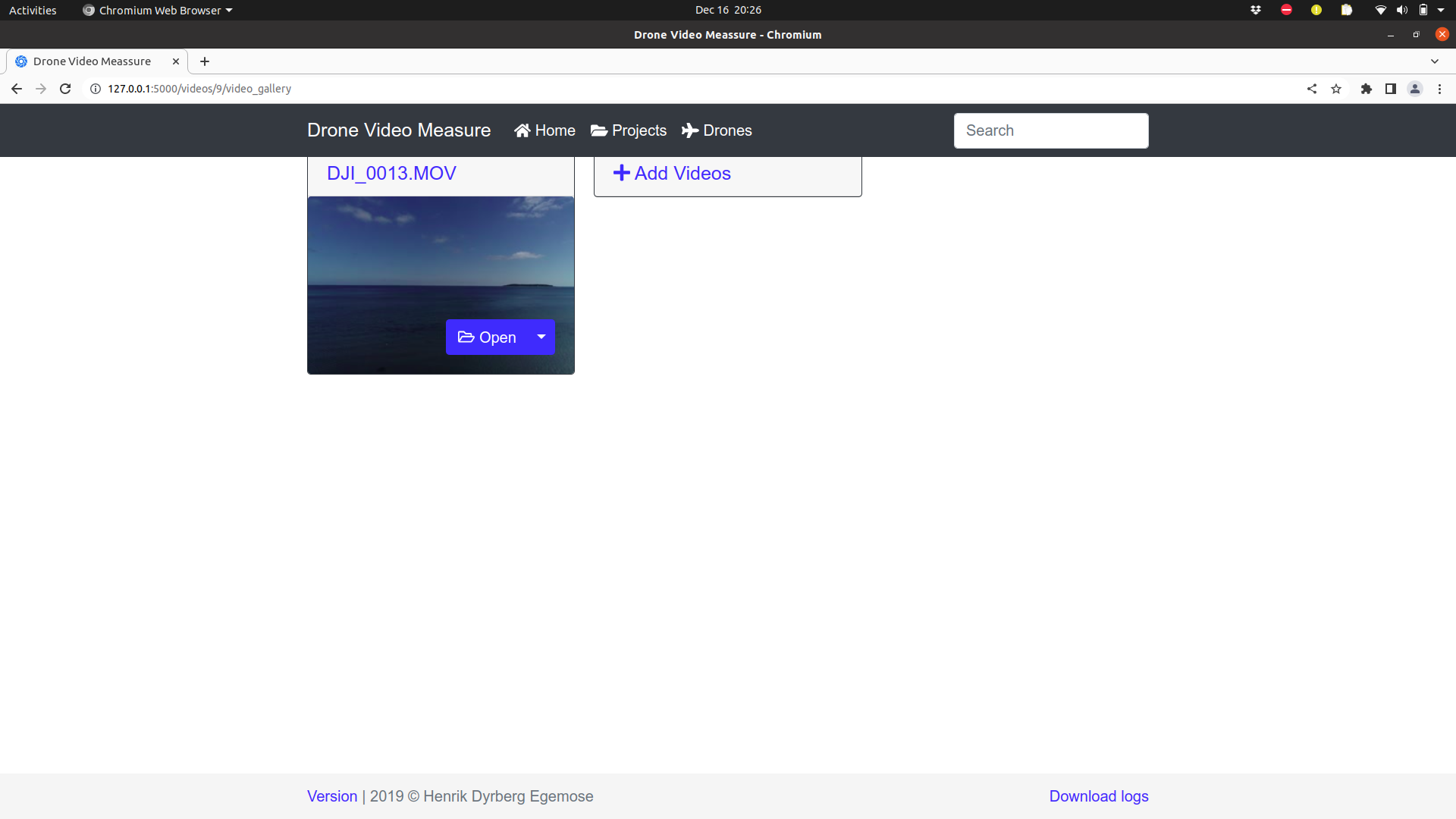Click the Add Videos link
This screenshot has height=819, width=1456.
click(672, 174)
